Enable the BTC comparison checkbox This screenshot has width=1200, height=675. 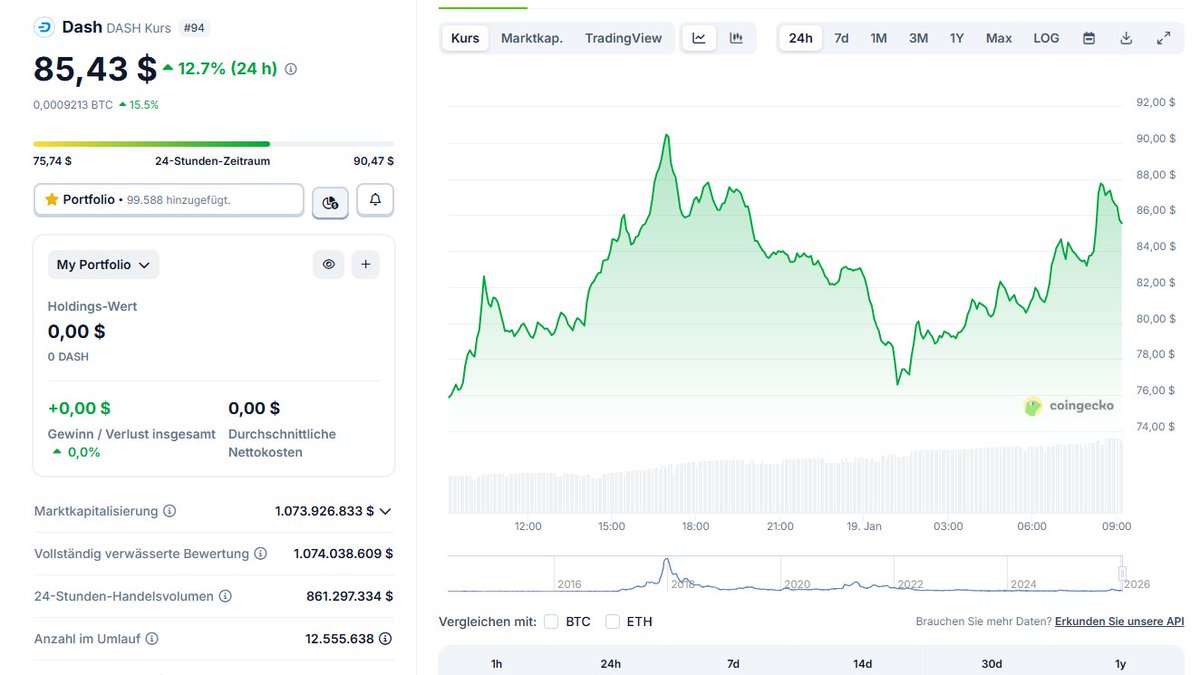click(551, 621)
